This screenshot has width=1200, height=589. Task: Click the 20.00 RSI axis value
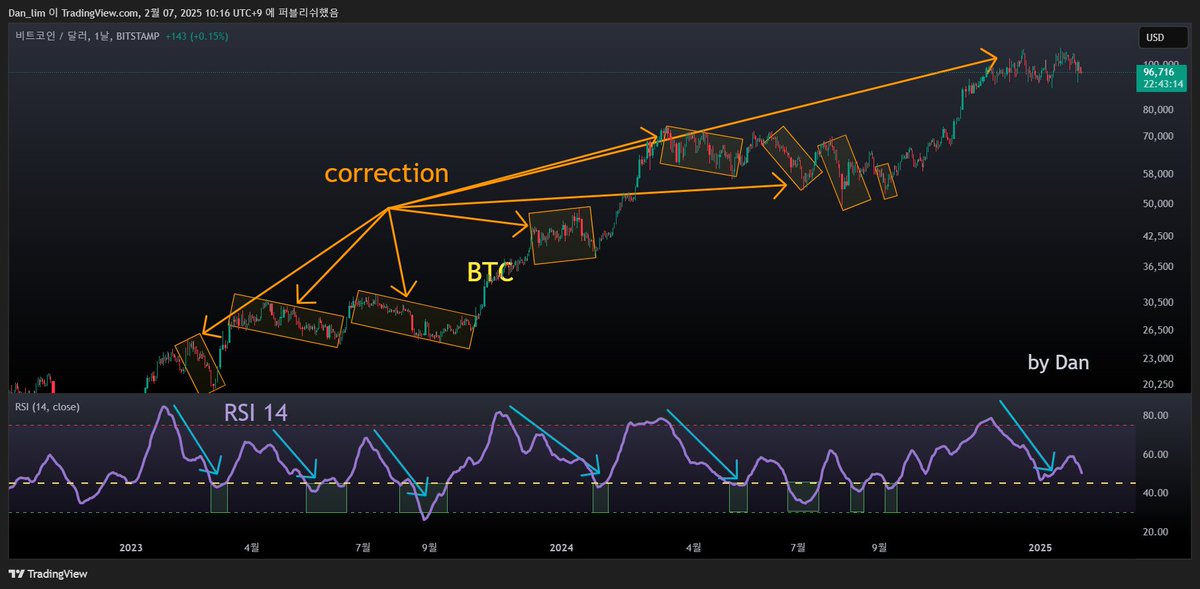[x=1157, y=532]
